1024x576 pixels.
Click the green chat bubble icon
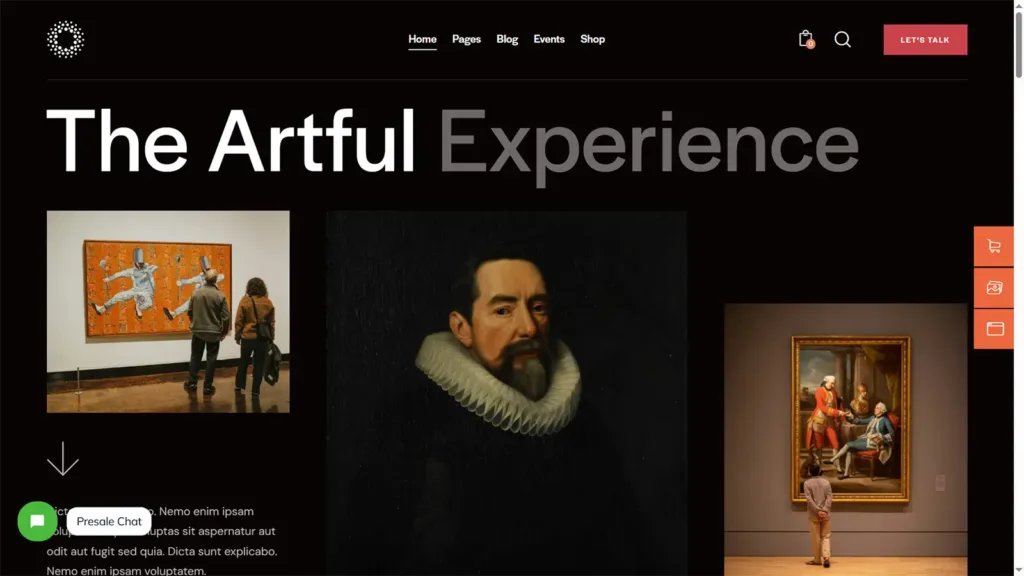[x=37, y=521]
